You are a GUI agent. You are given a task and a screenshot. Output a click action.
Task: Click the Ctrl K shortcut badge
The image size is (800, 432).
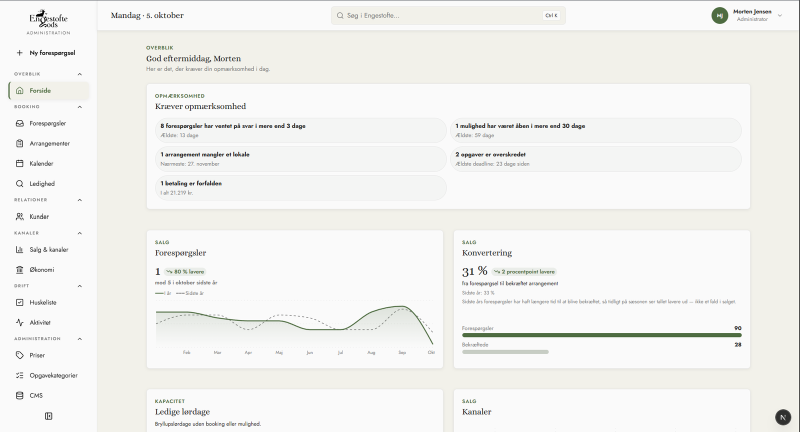coord(551,15)
